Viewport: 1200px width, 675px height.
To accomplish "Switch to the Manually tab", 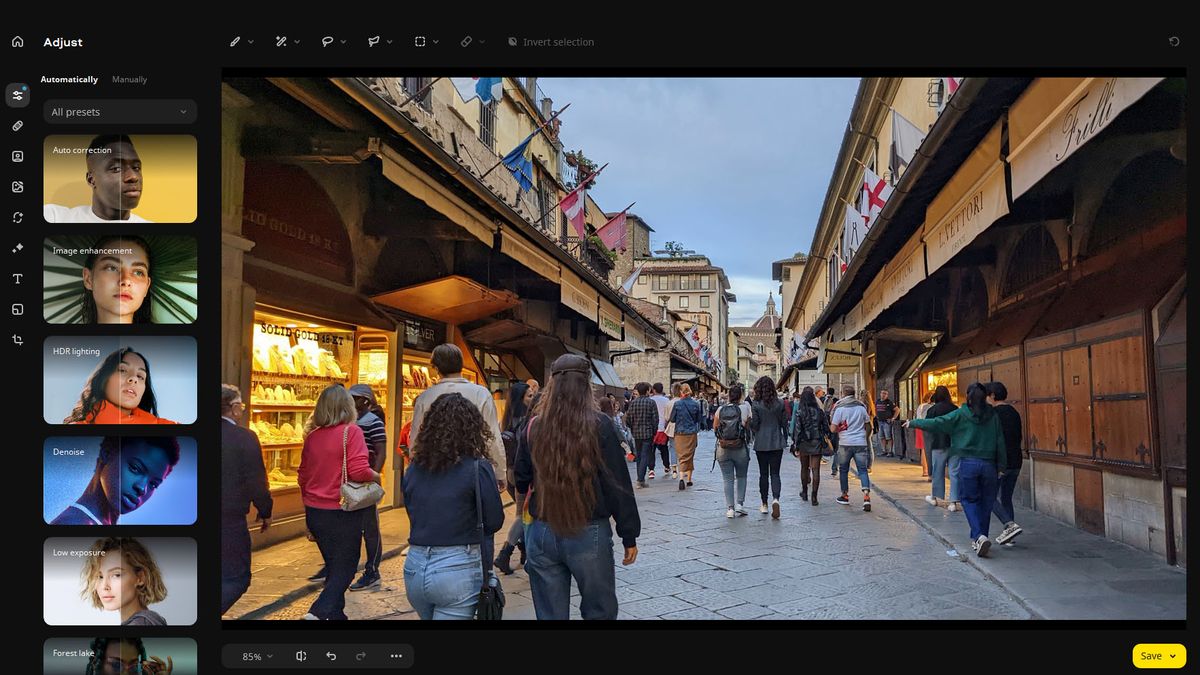I will (x=129, y=79).
